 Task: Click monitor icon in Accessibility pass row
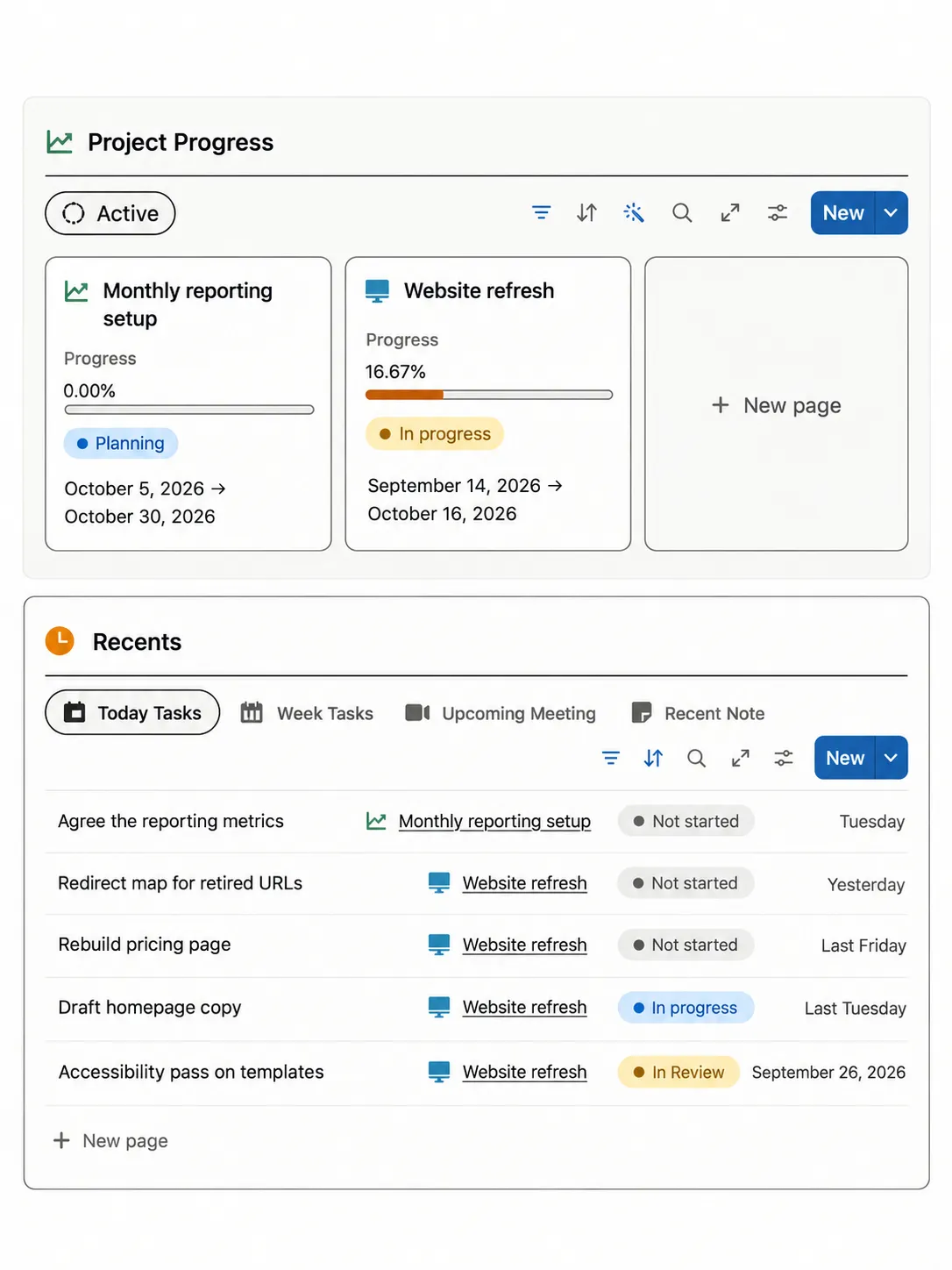pos(439,1072)
